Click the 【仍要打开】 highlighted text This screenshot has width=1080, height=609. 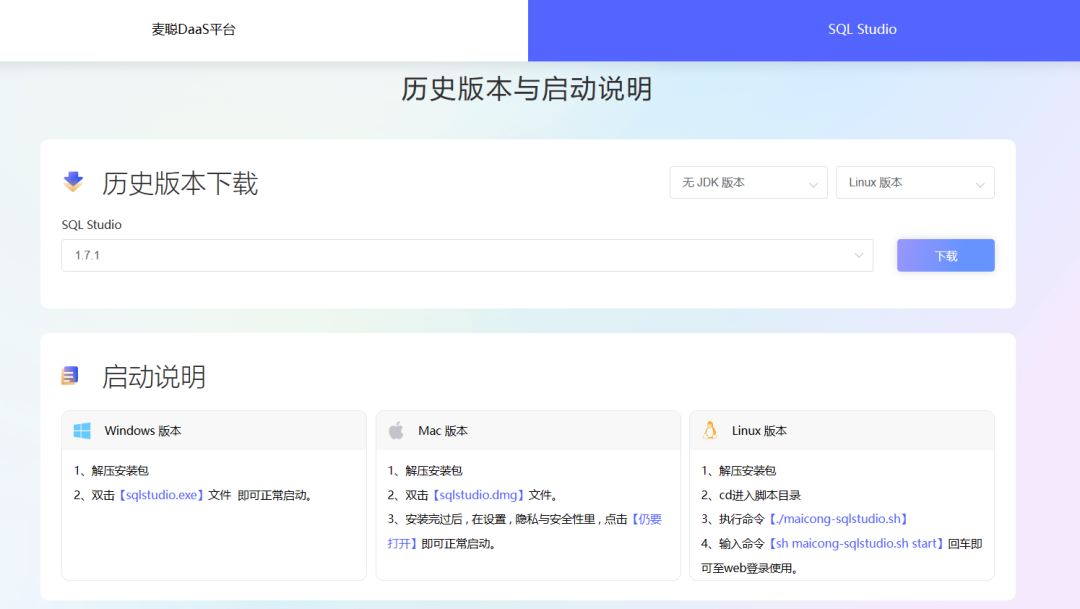(524, 531)
